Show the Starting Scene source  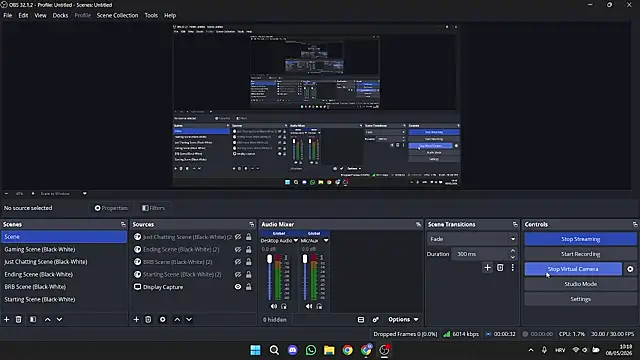[x=238, y=275]
